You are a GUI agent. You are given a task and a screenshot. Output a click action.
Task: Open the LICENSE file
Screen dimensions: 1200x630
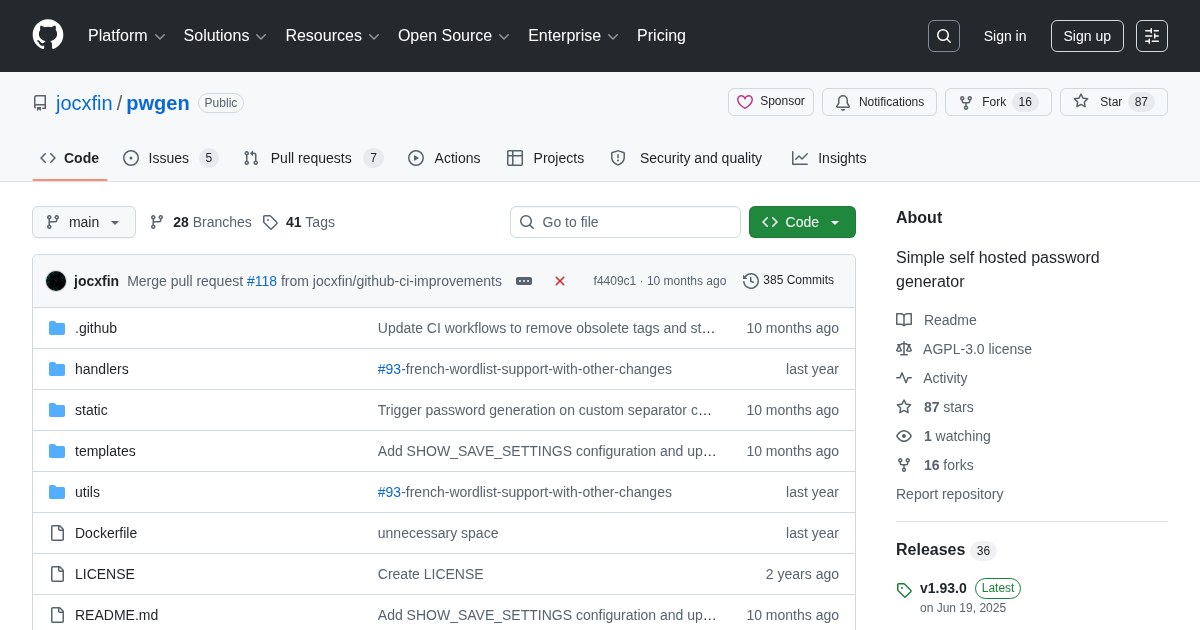(x=105, y=574)
